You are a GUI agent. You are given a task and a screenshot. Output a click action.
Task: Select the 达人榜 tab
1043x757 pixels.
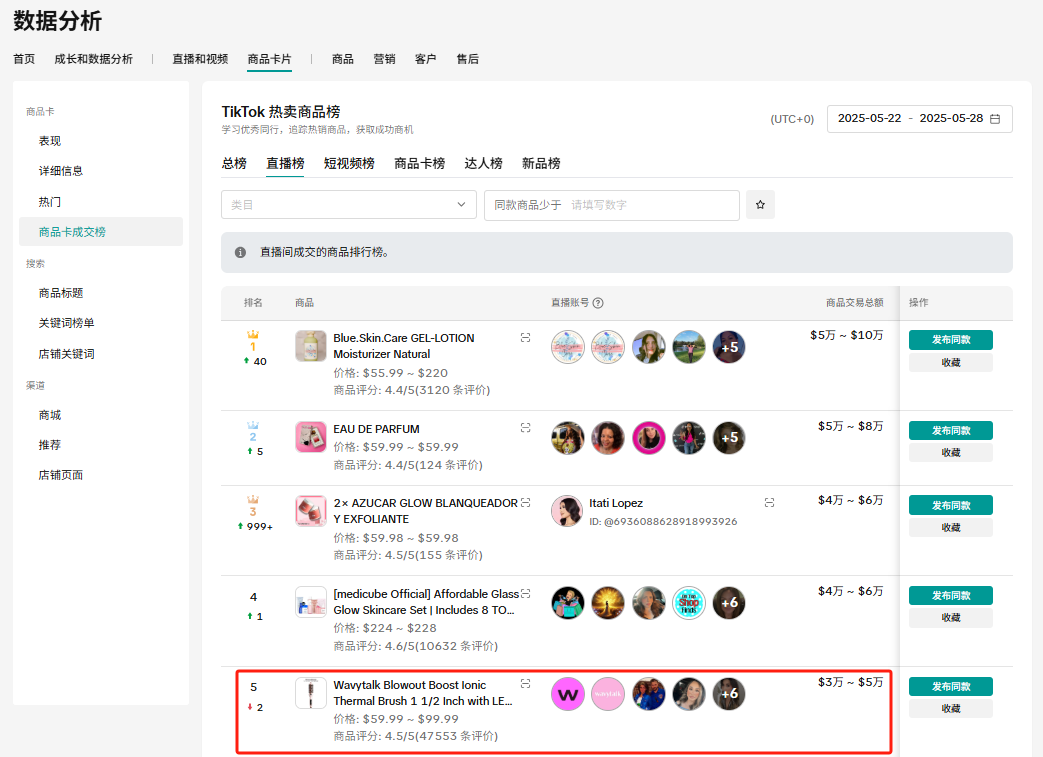point(483,163)
